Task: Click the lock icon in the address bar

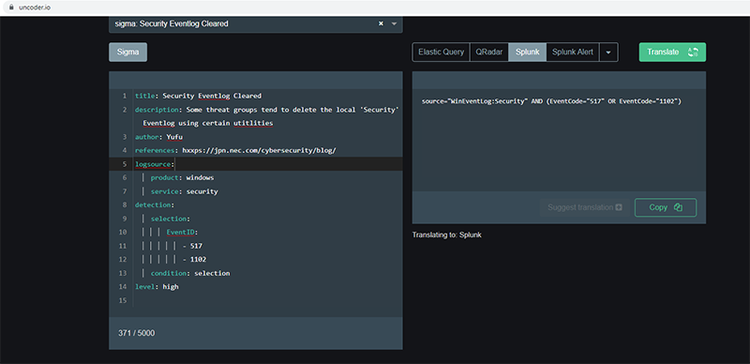Action: (x=12, y=7)
